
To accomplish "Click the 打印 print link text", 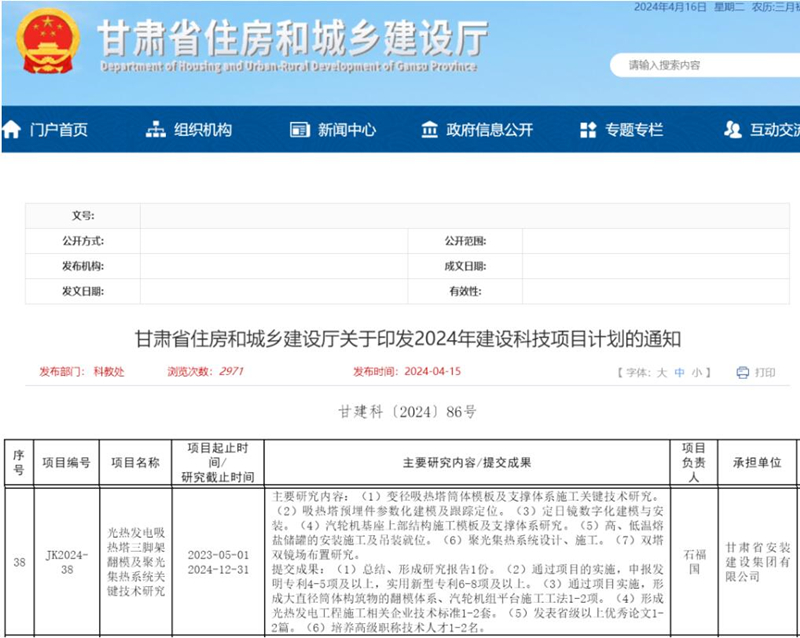I will click(x=765, y=372).
